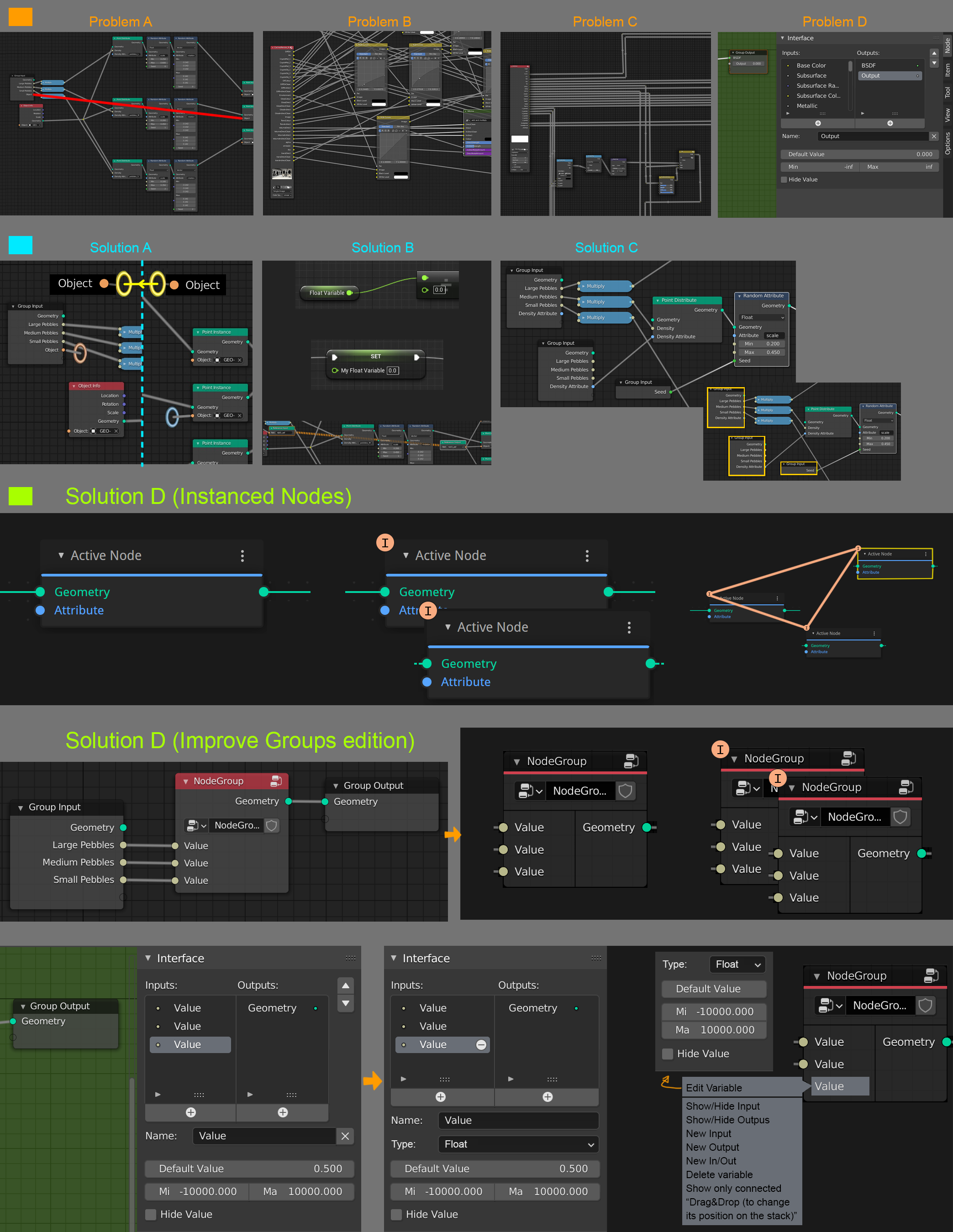Open options dots on leftmost Active Node

click(x=242, y=556)
